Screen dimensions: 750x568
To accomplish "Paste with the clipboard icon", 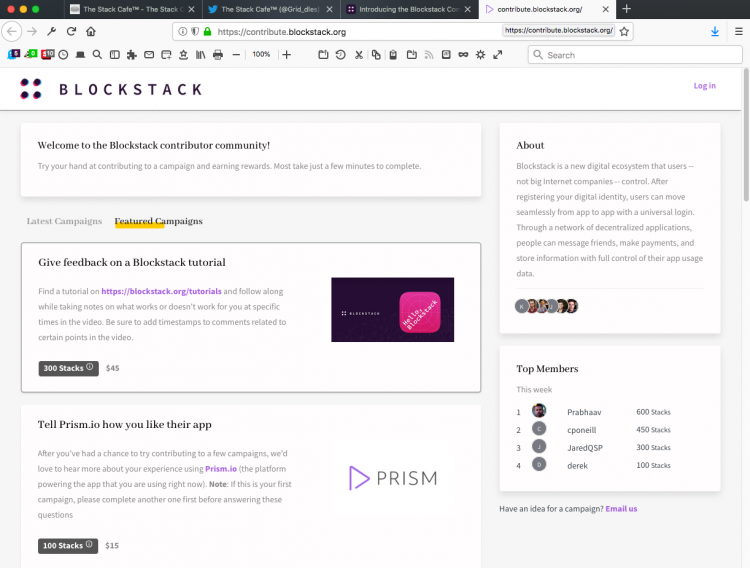I will (393, 55).
